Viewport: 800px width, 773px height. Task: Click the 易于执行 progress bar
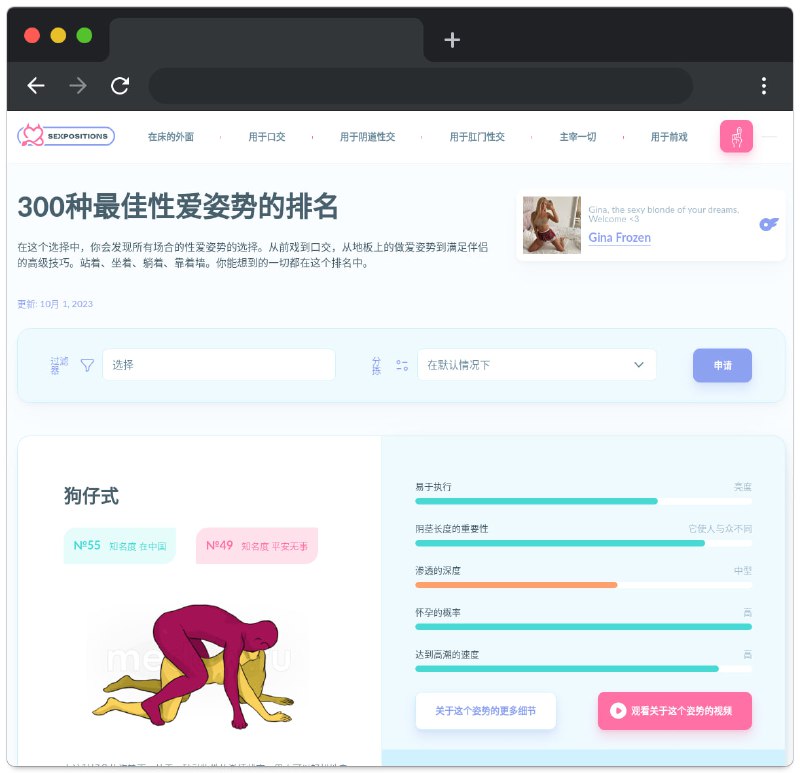pos(583,501)
